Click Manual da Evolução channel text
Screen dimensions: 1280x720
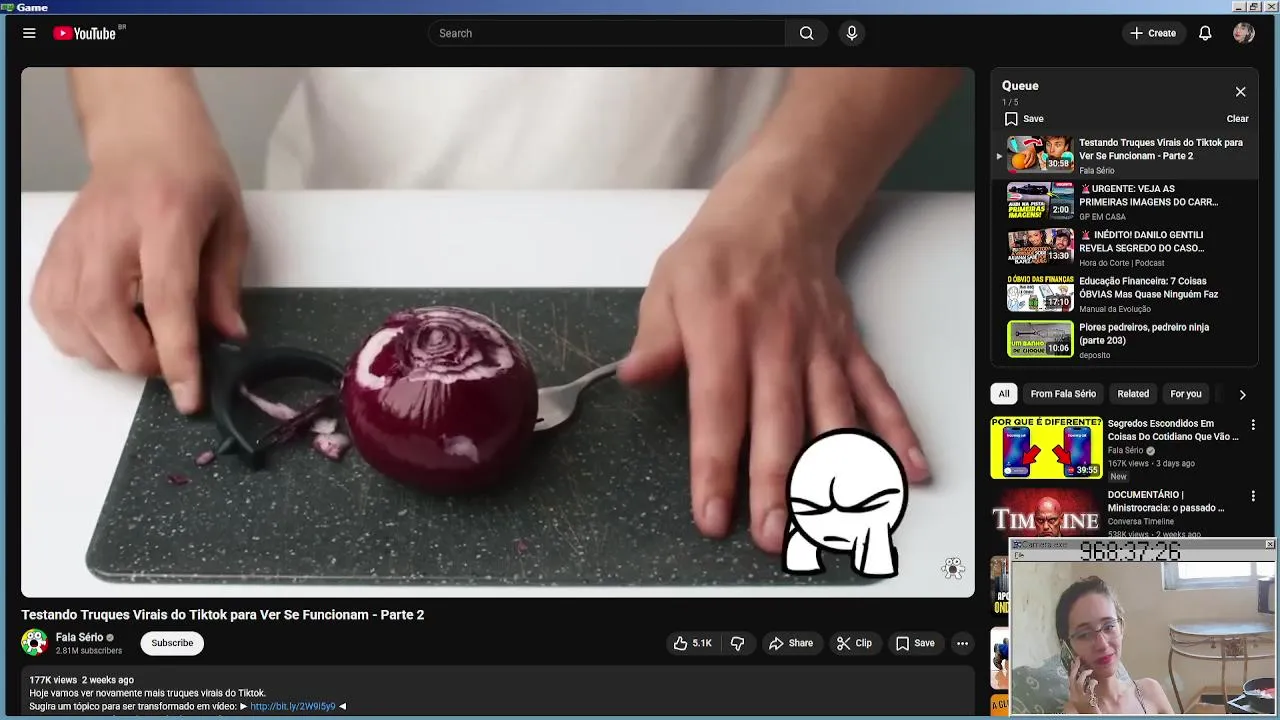point(1115,309)
